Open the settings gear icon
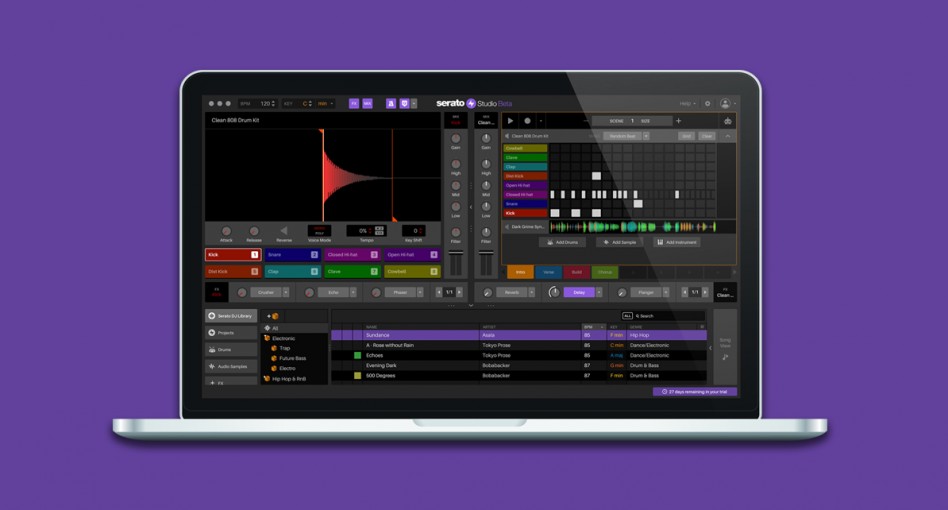The height and width of the screenshot is (510, 948). click(708, 104)
